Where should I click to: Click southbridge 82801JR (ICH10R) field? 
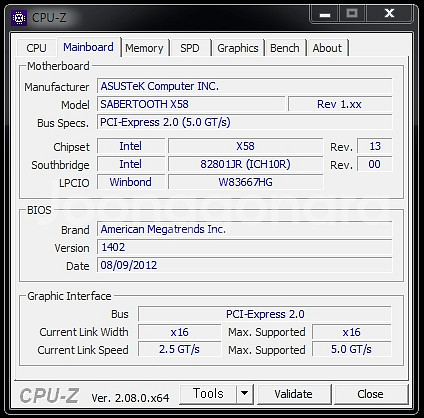point(246,164)
